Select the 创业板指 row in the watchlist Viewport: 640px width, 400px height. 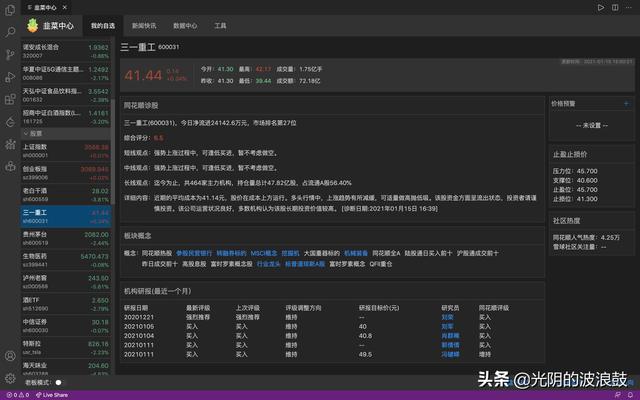[x=66, y=173]
